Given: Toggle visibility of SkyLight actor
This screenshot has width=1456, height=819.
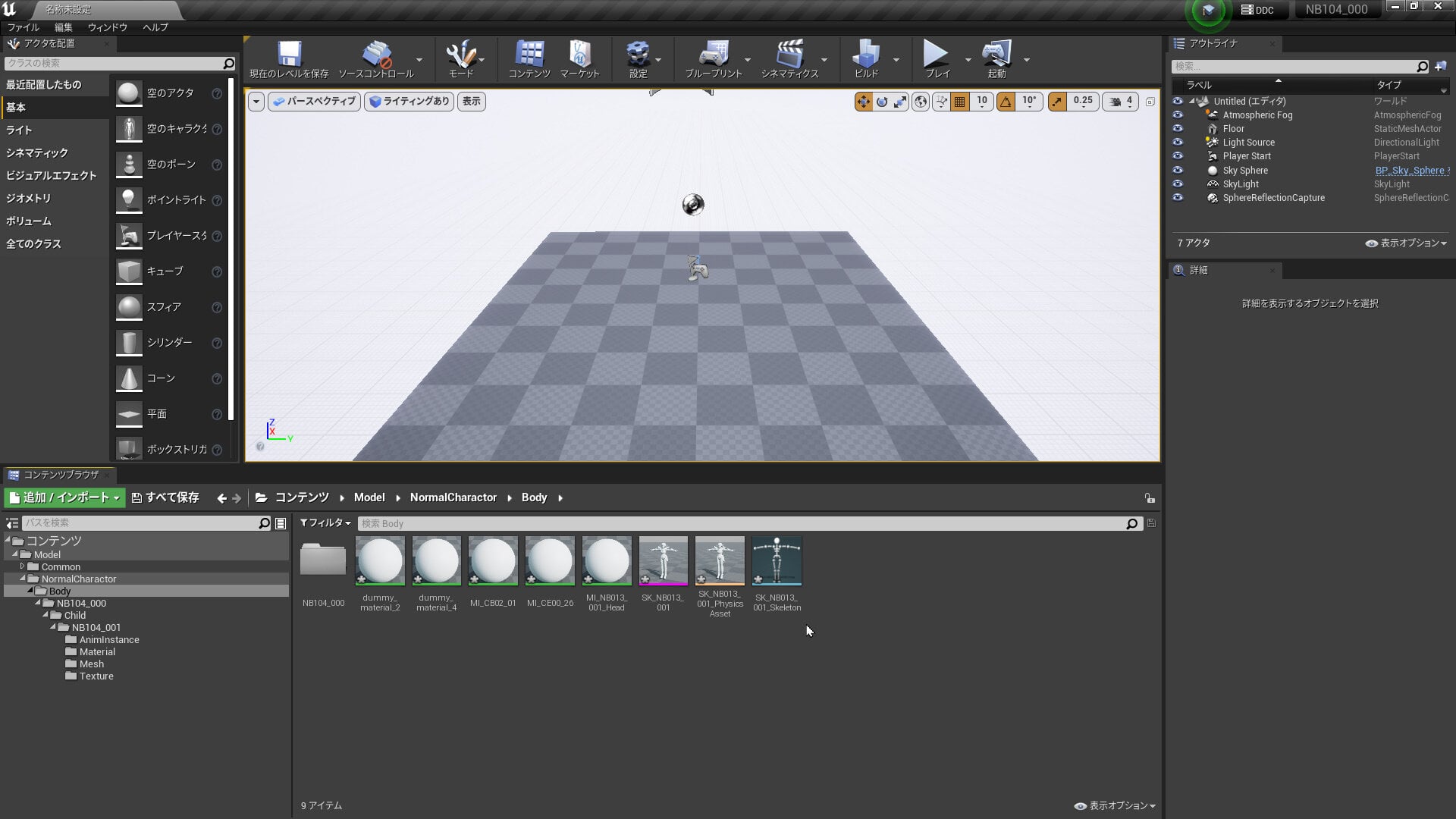Looking at the screenshot, I should coord(1178,184).
